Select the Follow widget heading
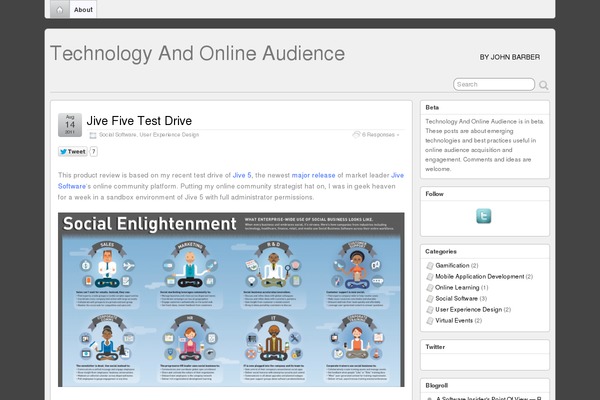Viewport: 600px width, 400px height. tap(434, 194)
